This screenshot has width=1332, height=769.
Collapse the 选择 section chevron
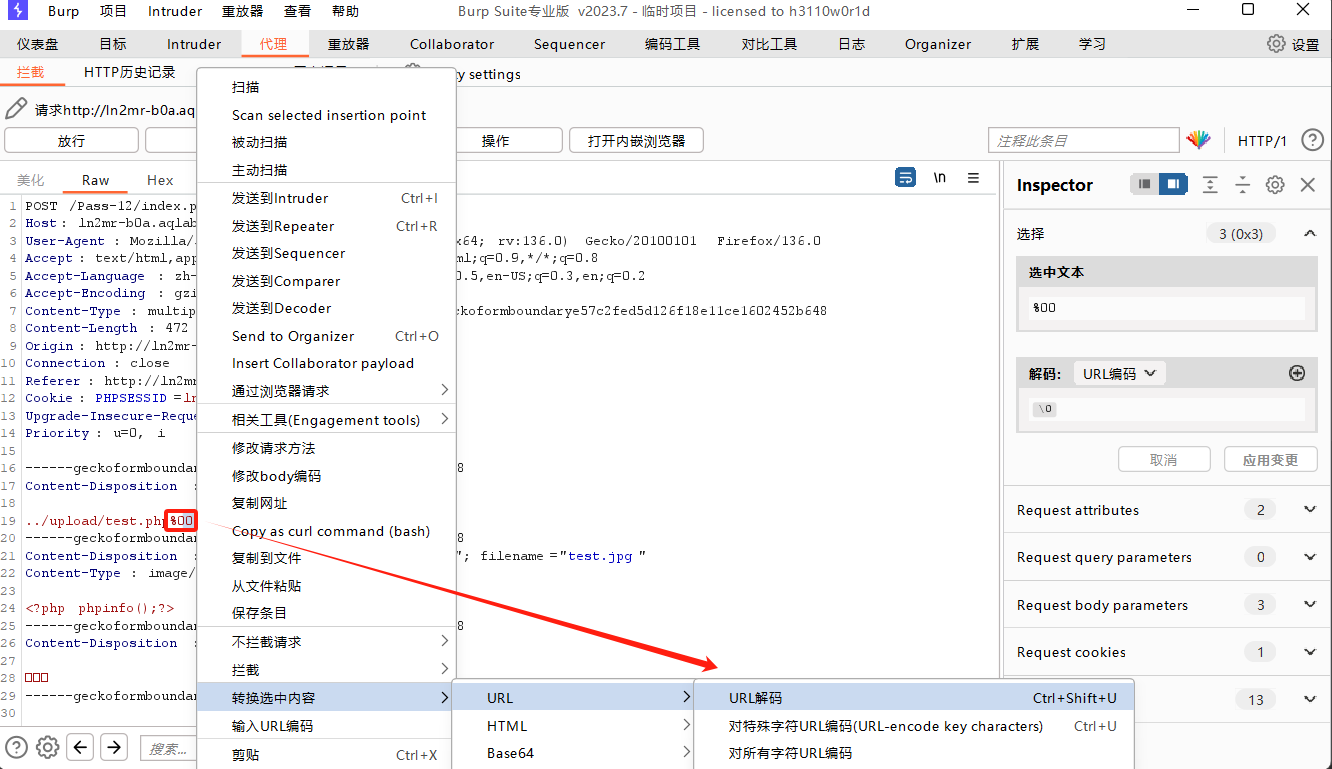click(x=1309, y=233)
